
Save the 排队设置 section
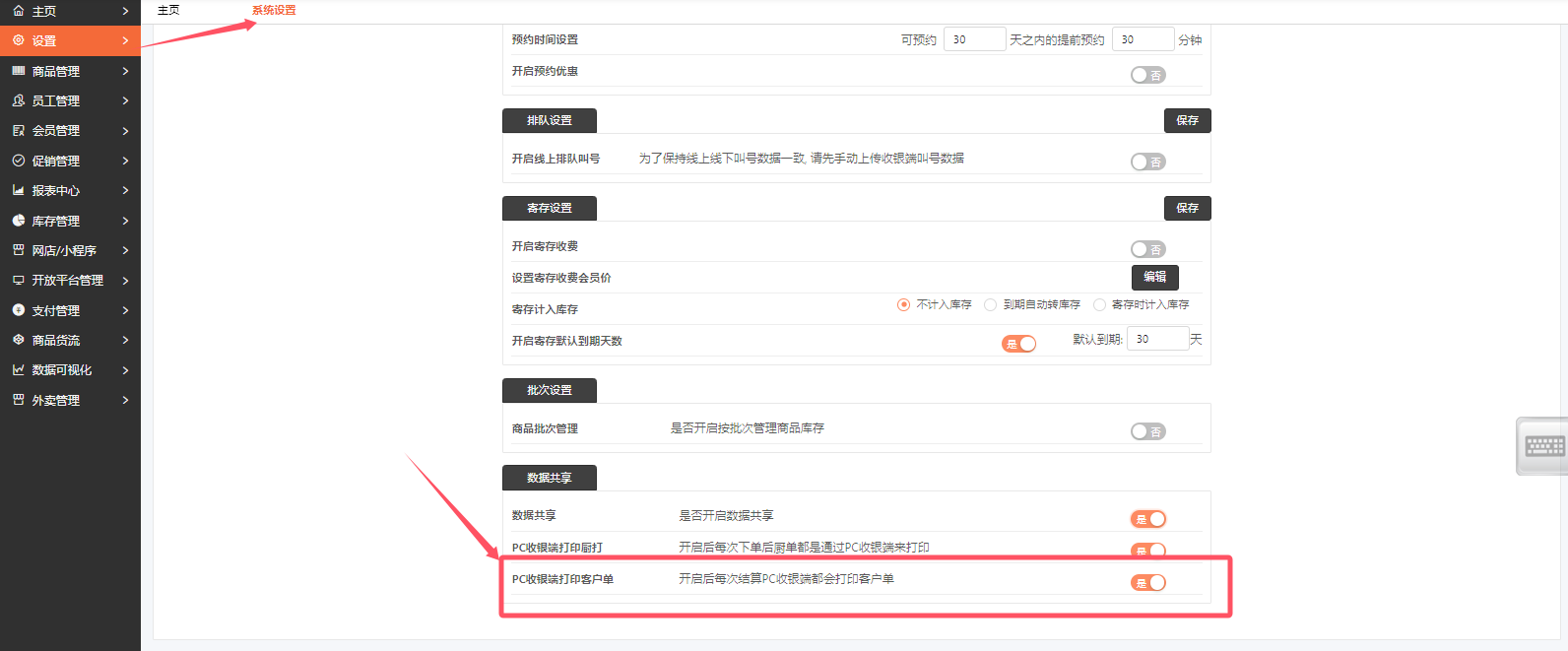(x=1187, y=120)
